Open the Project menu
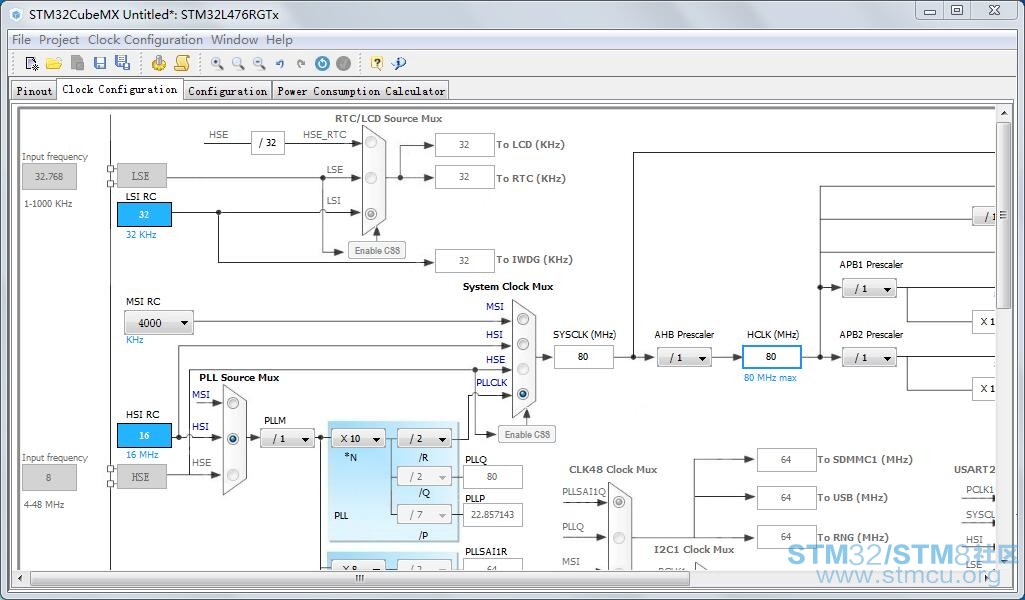Screen dimensions: 1025x600 [x=59, y=40]
